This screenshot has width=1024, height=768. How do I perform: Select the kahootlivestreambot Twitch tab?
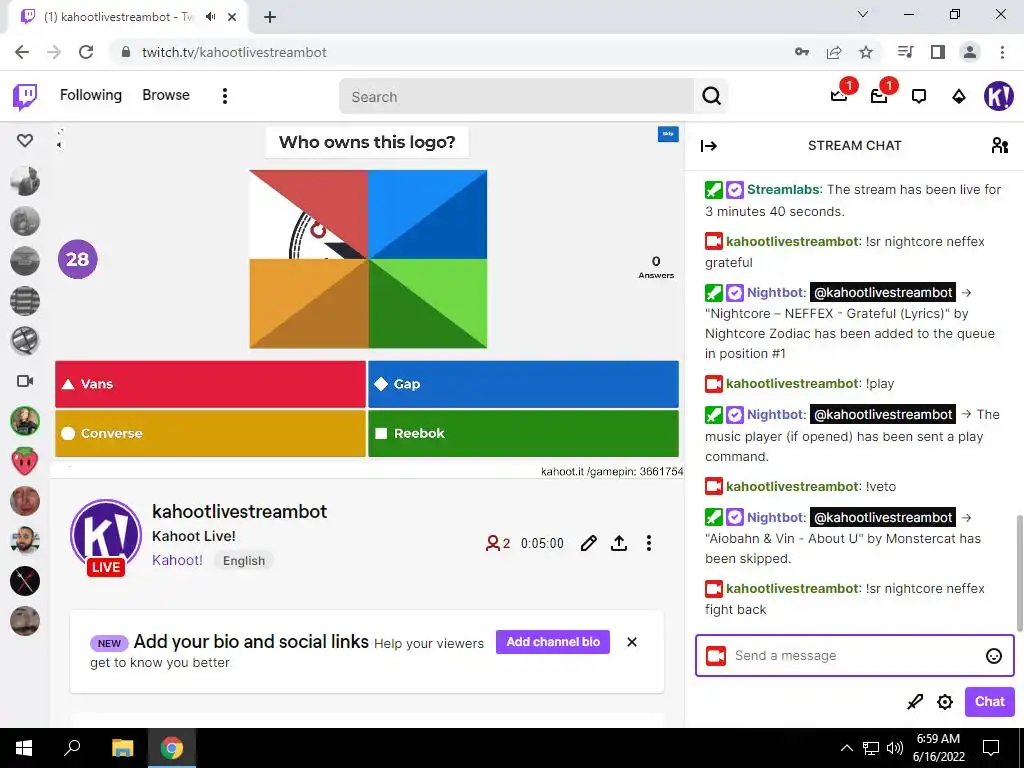129,17
